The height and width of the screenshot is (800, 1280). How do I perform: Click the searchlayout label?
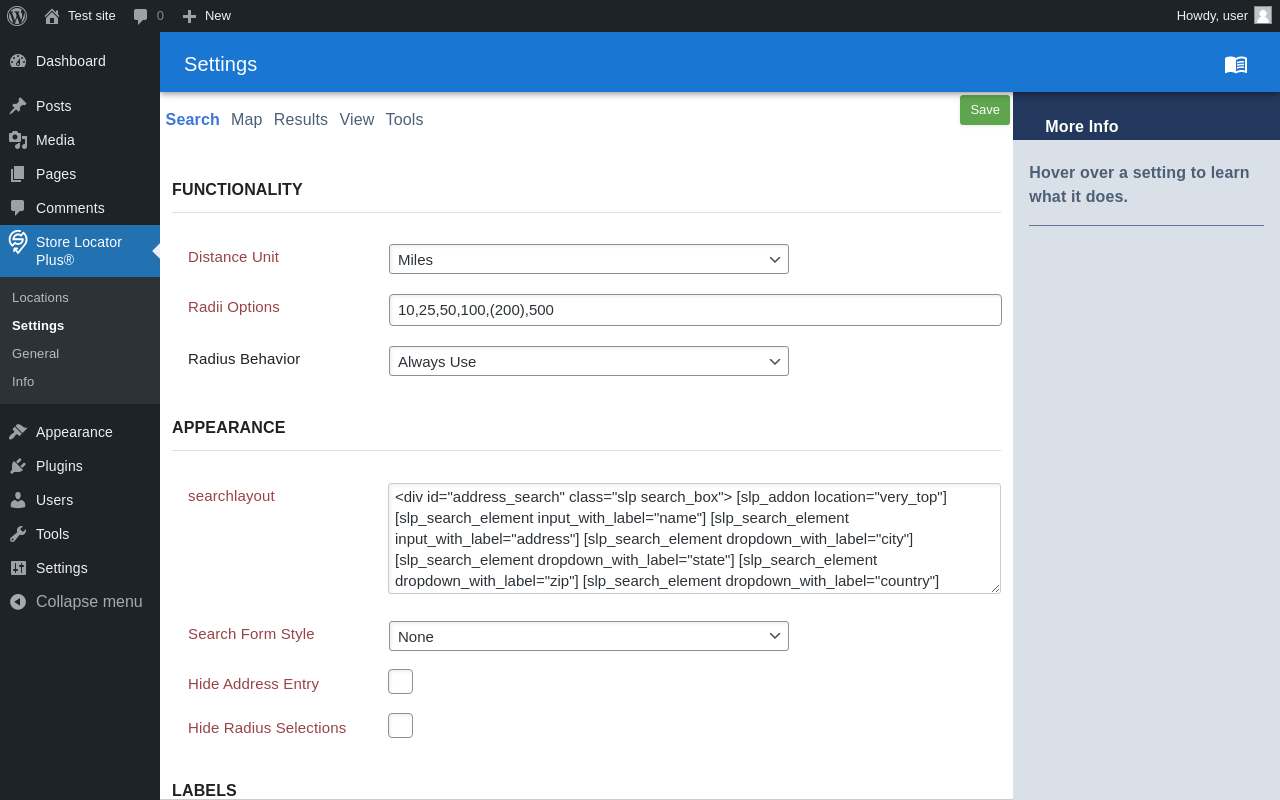tap(231, 496)
